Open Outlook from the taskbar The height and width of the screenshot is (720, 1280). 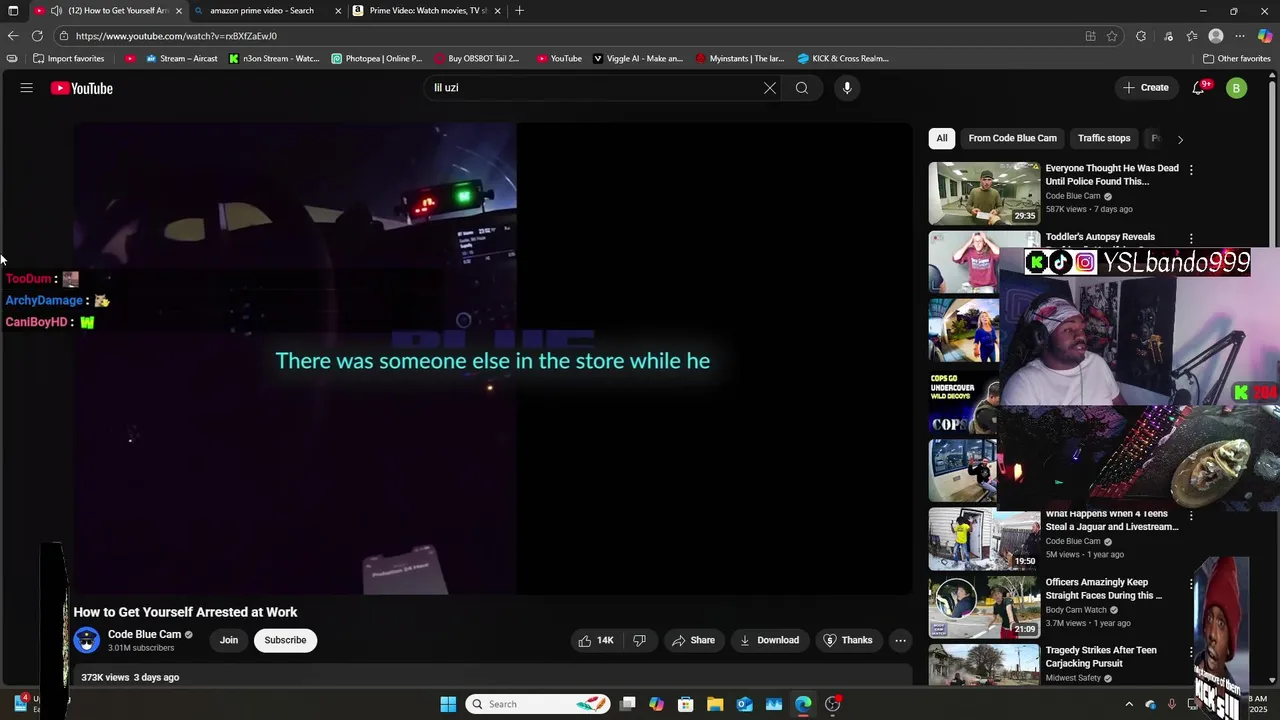[744, 704]
